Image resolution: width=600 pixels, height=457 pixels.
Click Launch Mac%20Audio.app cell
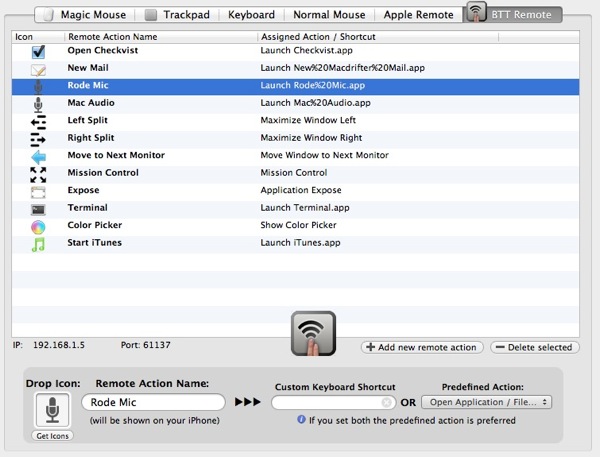tap(315, 103)
